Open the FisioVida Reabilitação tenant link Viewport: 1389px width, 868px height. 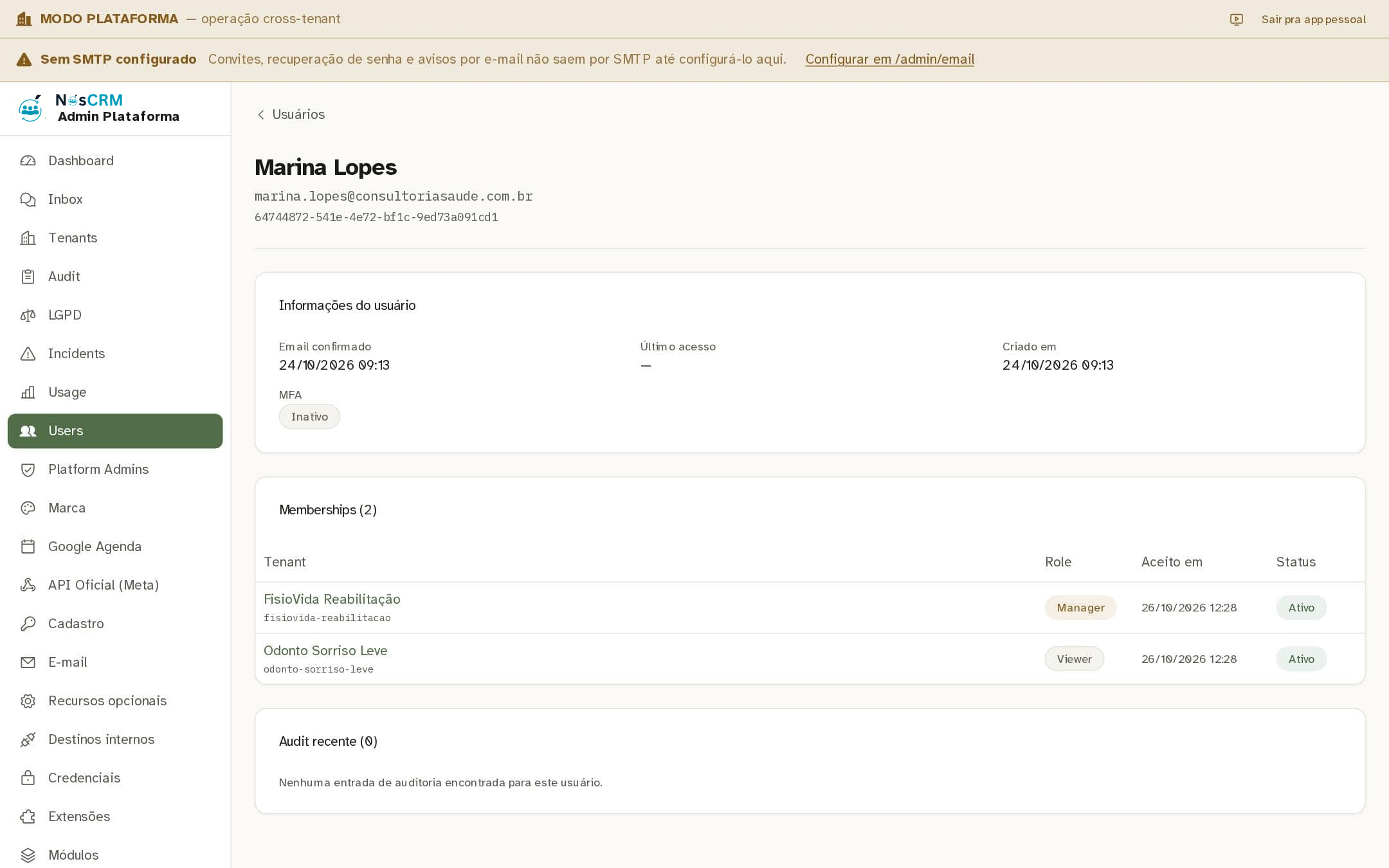[x=332, y=599]
